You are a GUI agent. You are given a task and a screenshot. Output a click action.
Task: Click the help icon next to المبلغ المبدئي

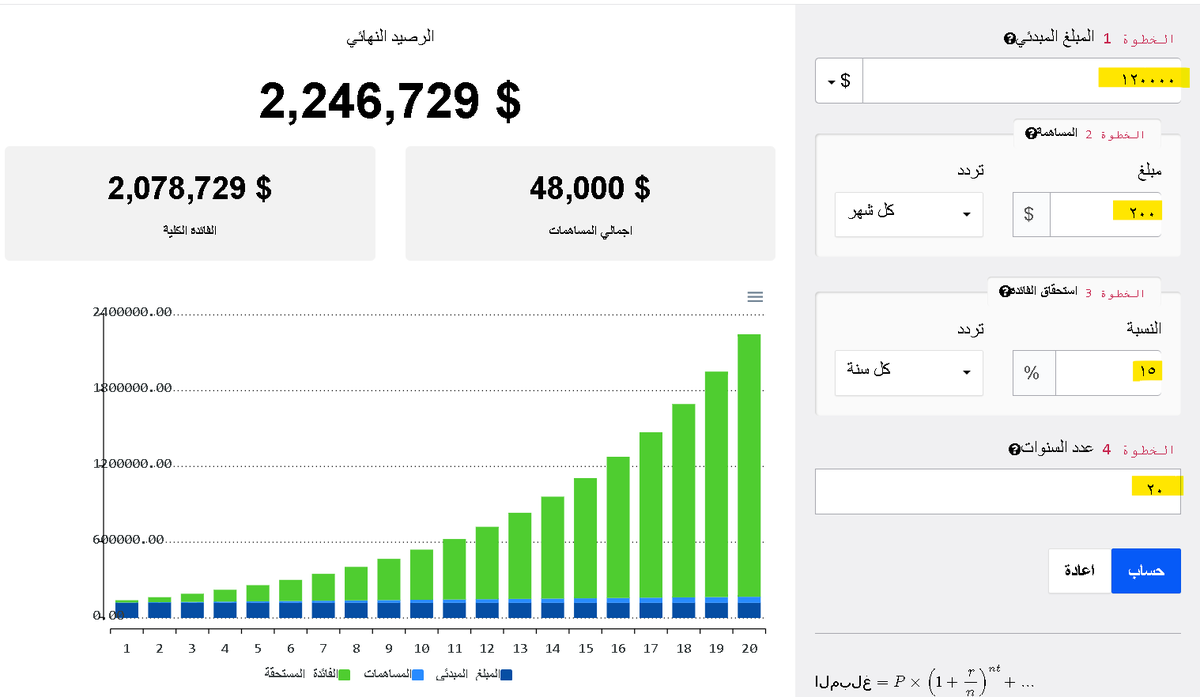coord(1009,38)
